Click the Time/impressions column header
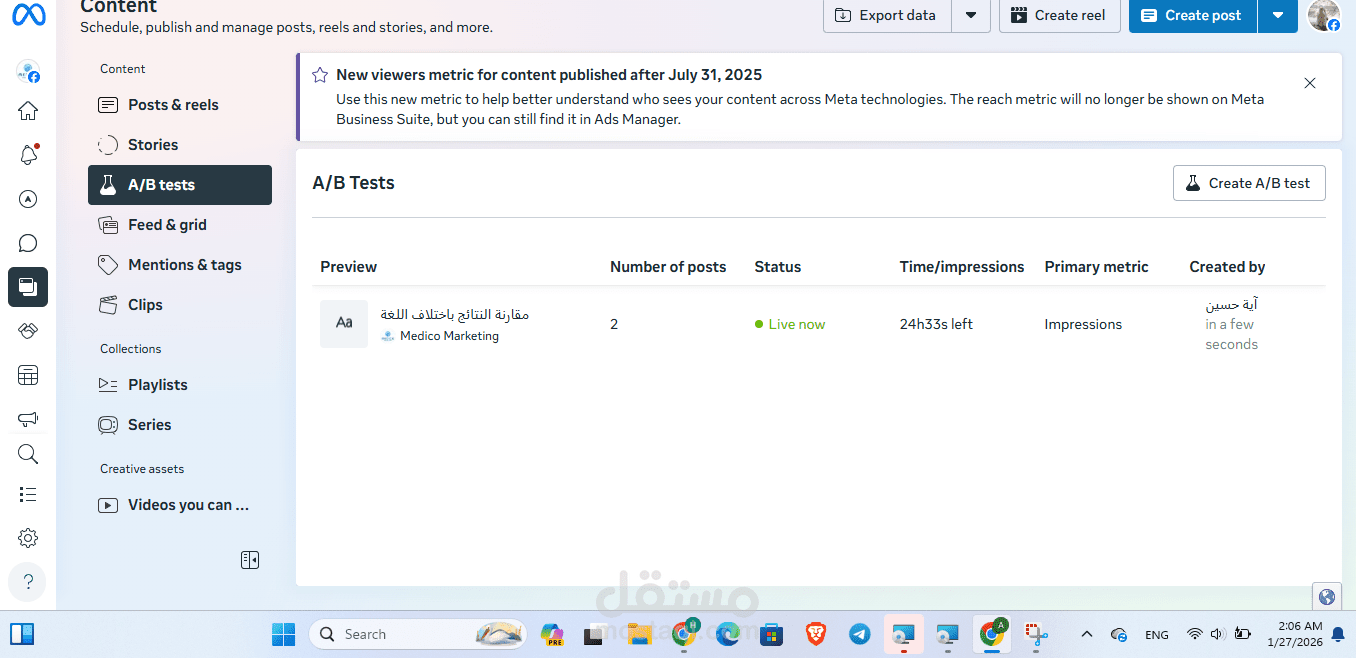The image size is (1356, 658). coord(962,267)
